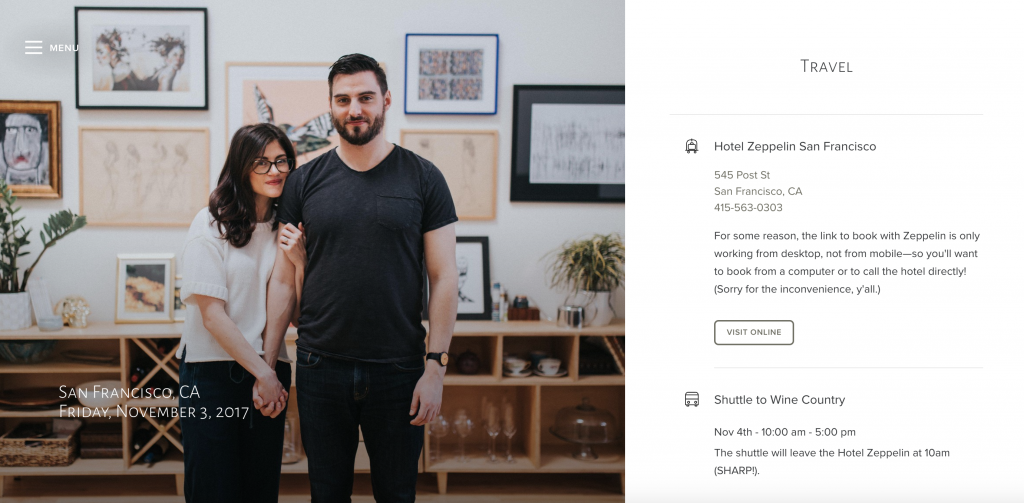Click the MENU label
The height and width of the screenshot is (503, 1024).
coord(64,48)
